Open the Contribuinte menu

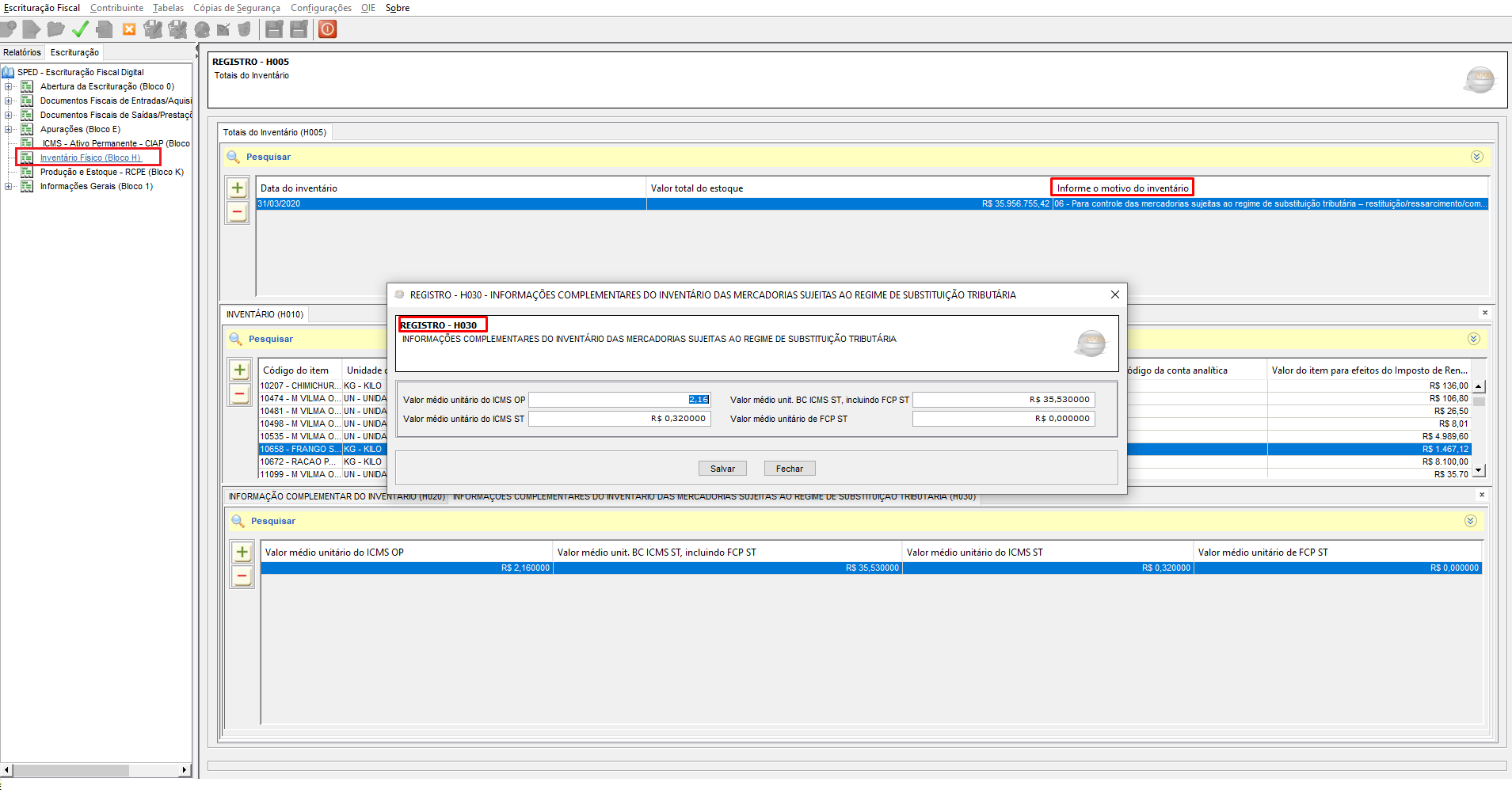pos(116,8)
